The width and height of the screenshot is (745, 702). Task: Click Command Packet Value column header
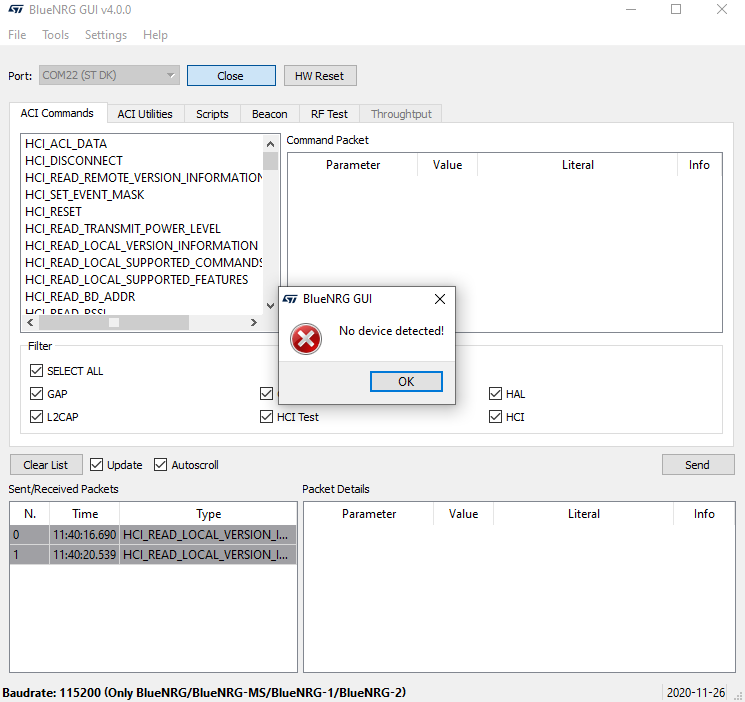(x=448, y=165)
